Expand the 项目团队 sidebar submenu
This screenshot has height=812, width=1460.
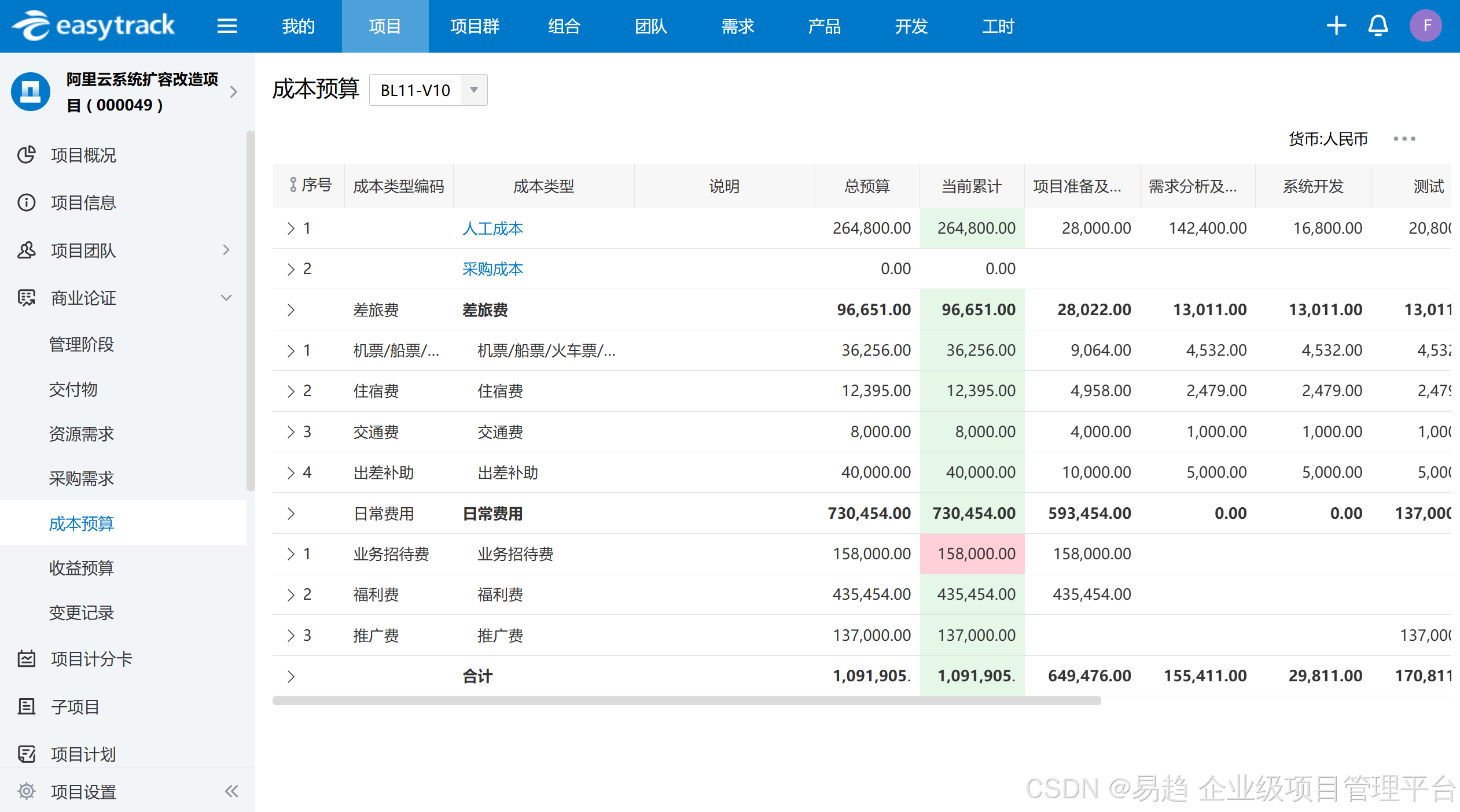click(226, 250)
